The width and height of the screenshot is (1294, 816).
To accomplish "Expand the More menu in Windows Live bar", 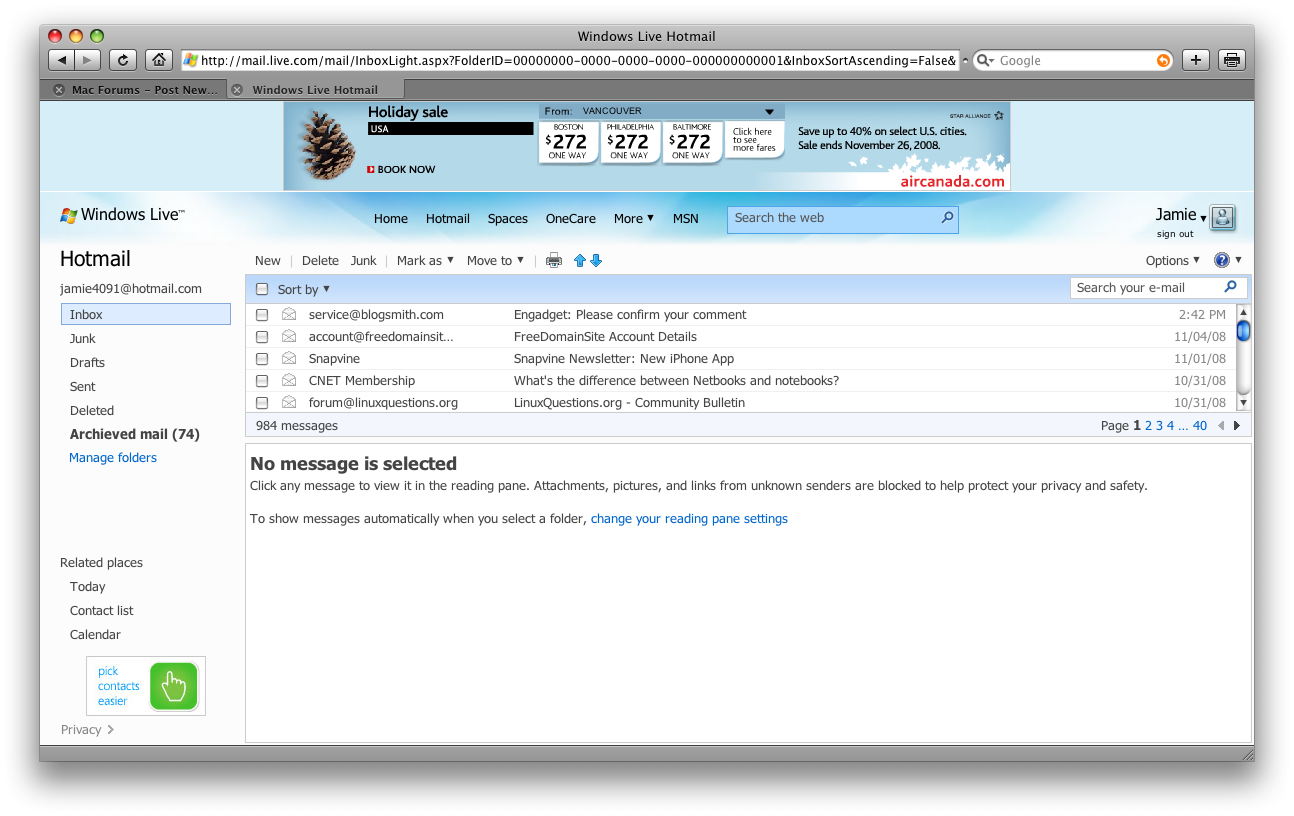I will (x=634, y=218).
